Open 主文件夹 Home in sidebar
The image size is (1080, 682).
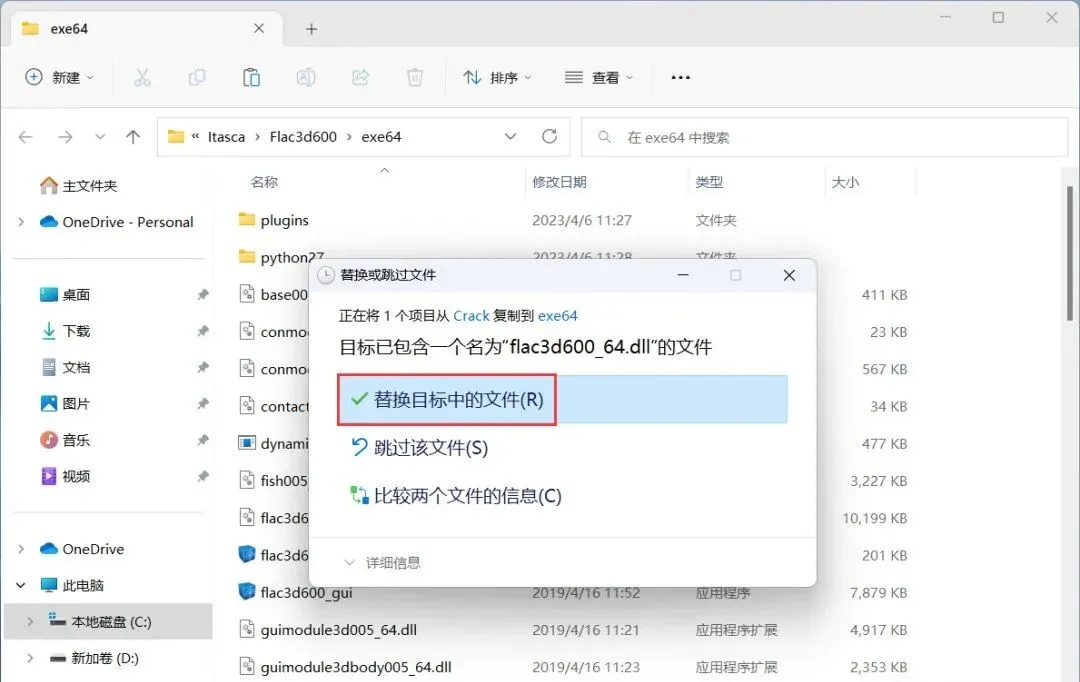point(79,186)
